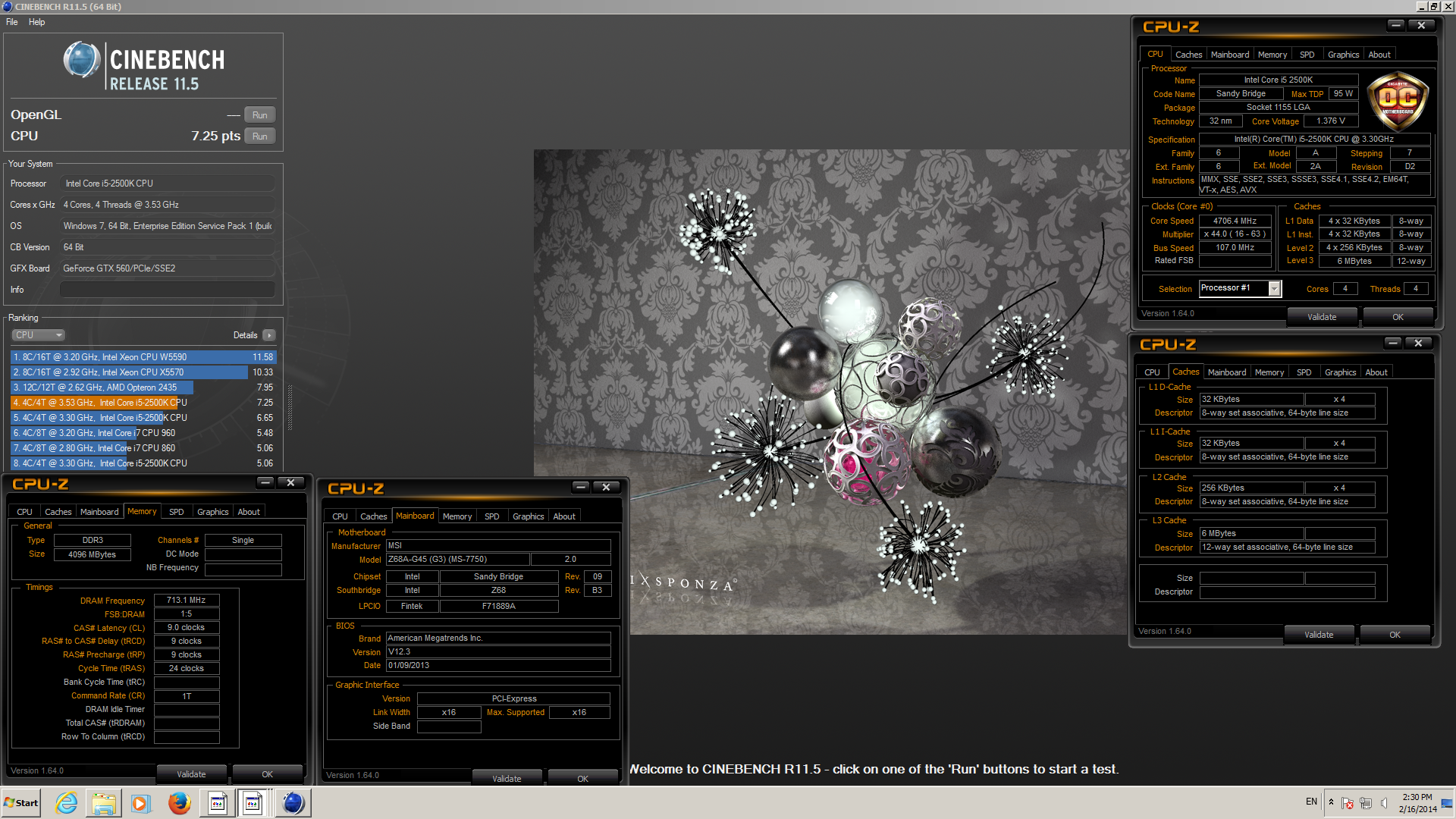Click BIOS brand American Megatrends field
Viewport: 1456px width, 819px height.
coord(498,639)
